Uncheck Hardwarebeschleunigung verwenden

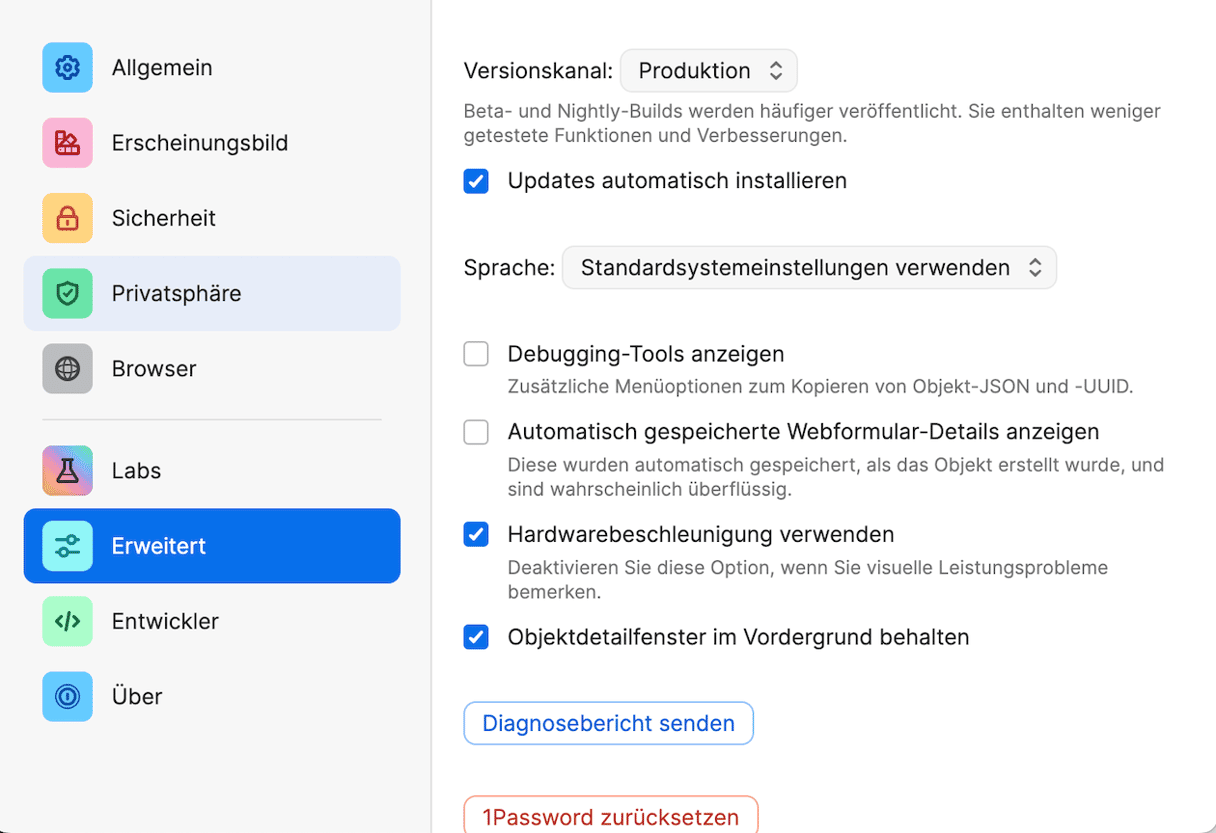coord(476,534)
